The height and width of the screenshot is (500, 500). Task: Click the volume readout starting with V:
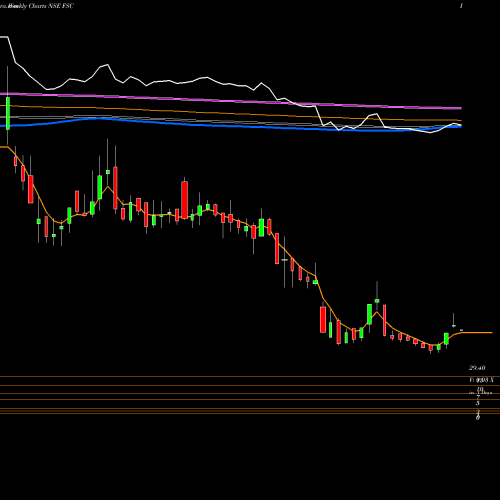[481, 380]
